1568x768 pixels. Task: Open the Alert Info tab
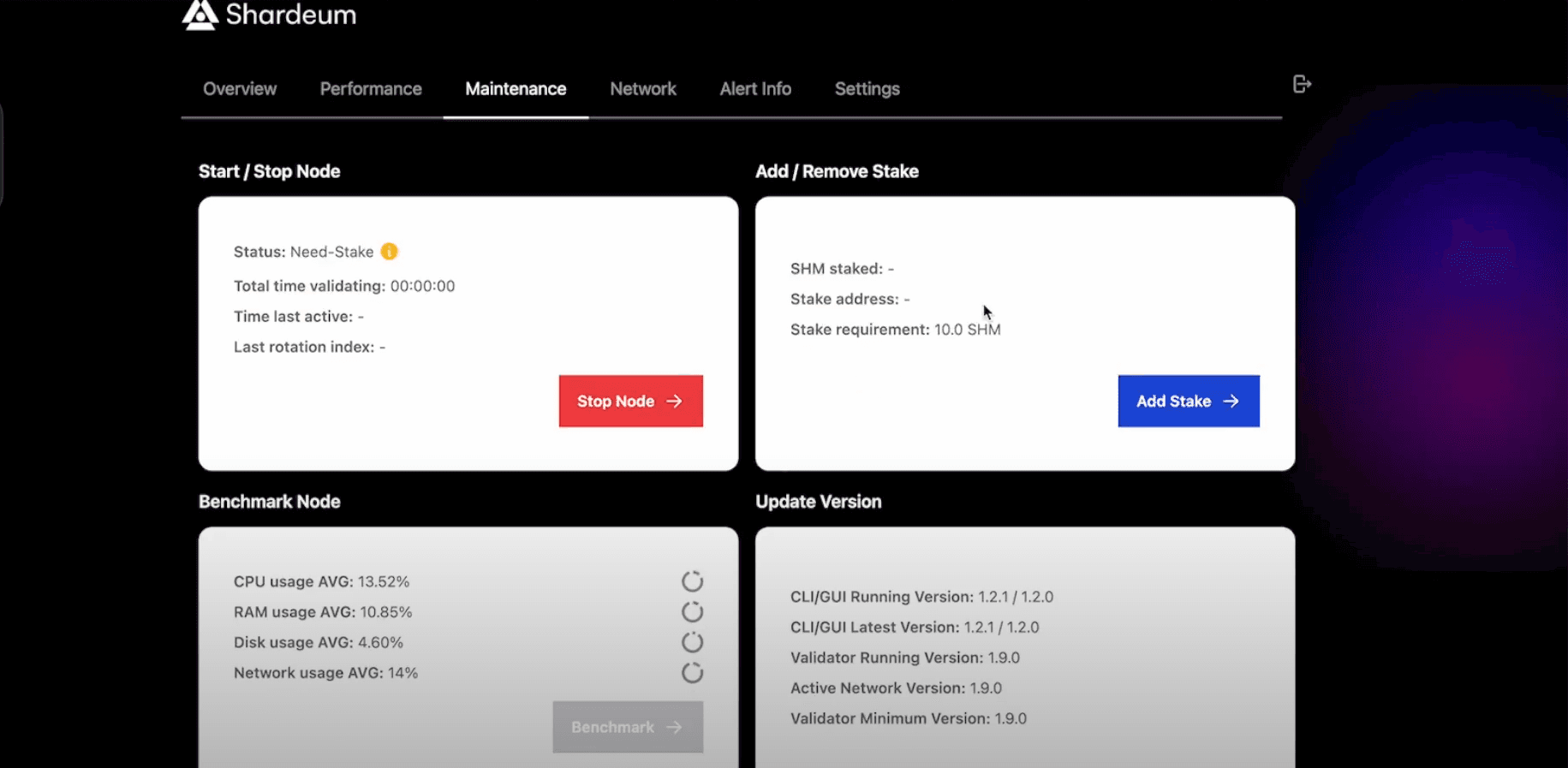(755, 89)
